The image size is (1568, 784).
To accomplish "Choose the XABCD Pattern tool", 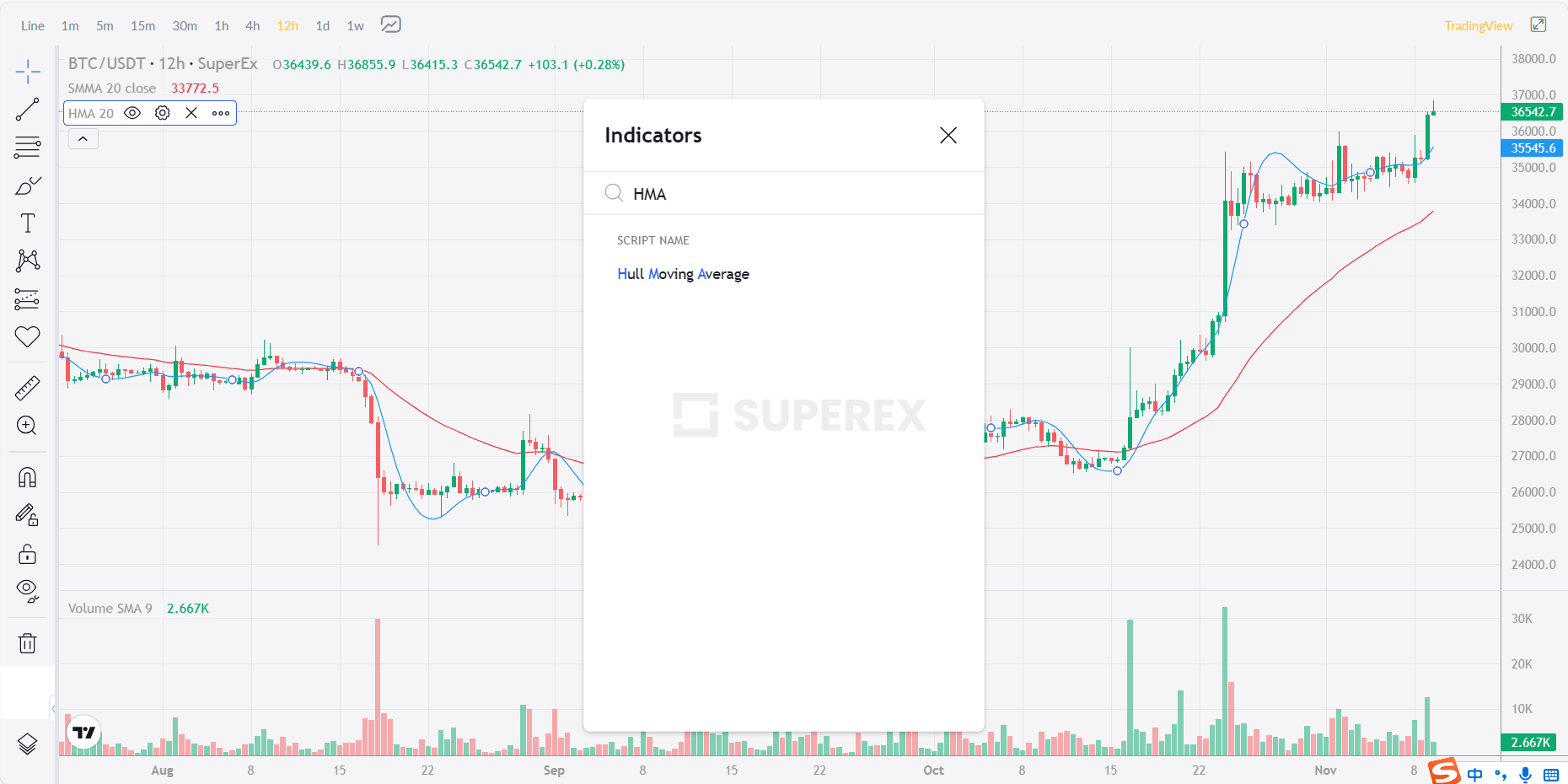I will pos(28,260).
